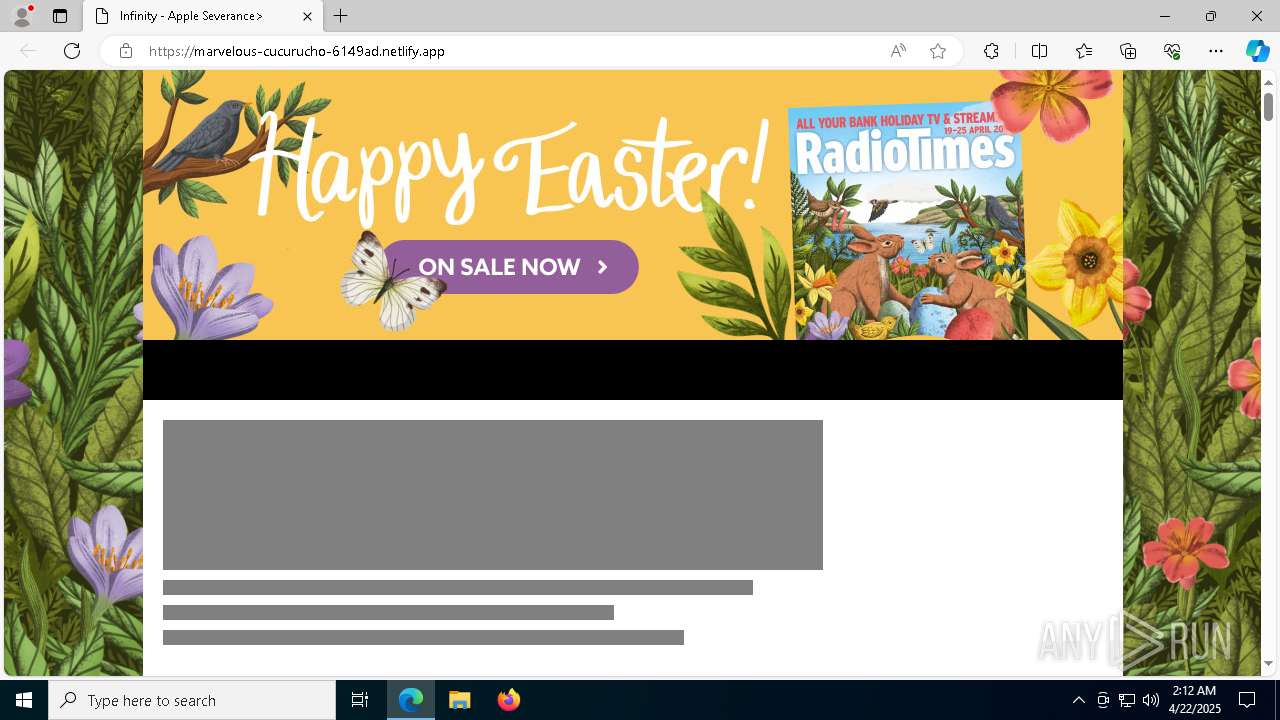Click the page scrollbar up arrow
1280x720 pixels.
coord(1268,82)
